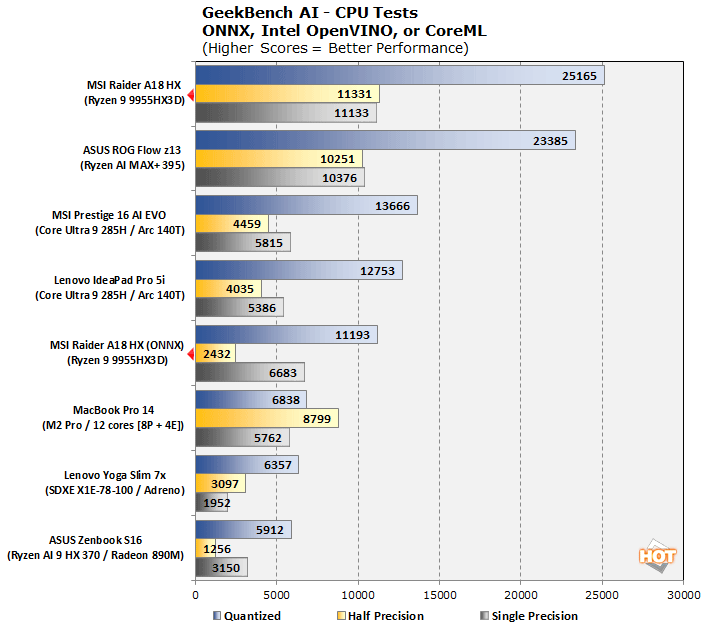This screenshot has height=624, width=708.
Task: Click the SDXE X1E-78-100 / Adreno subtitle
Action: 115,491
